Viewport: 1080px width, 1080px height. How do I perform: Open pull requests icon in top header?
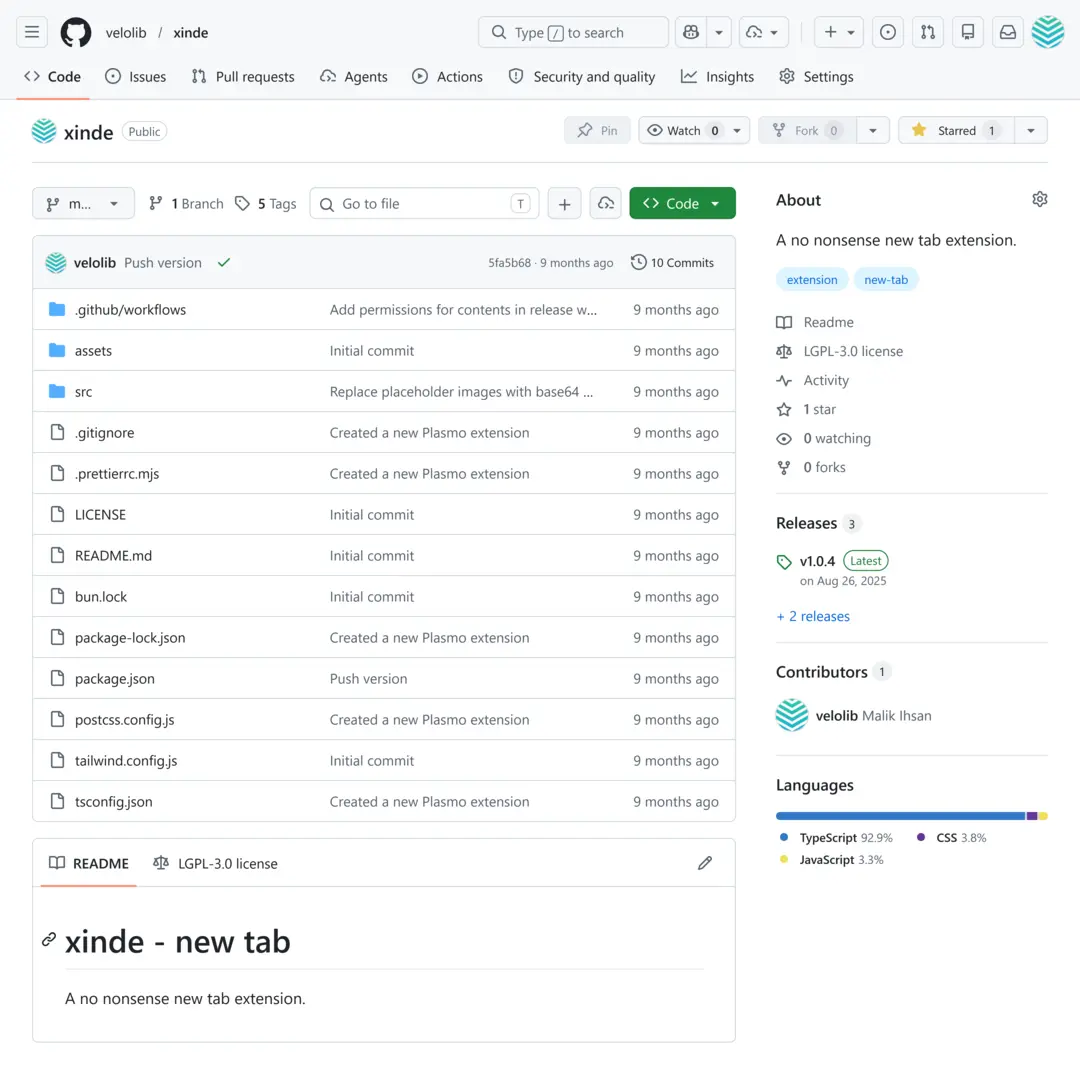click(928, 32)
